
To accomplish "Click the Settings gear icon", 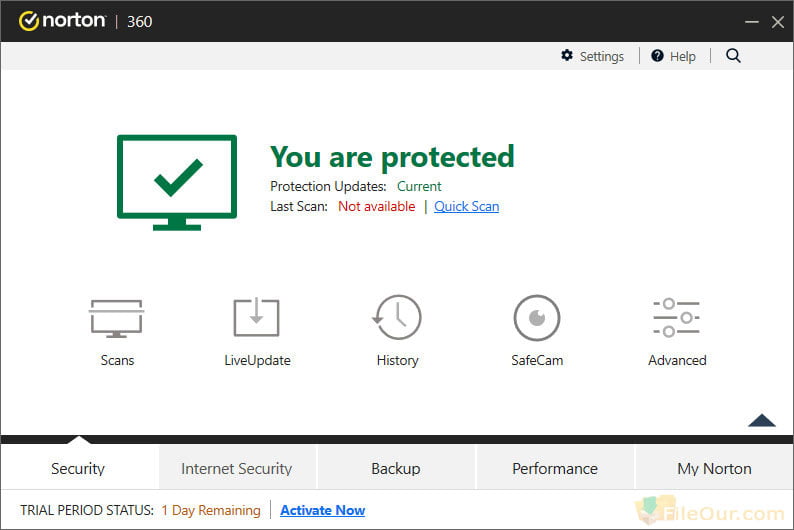I will click(x=567, y=55).
